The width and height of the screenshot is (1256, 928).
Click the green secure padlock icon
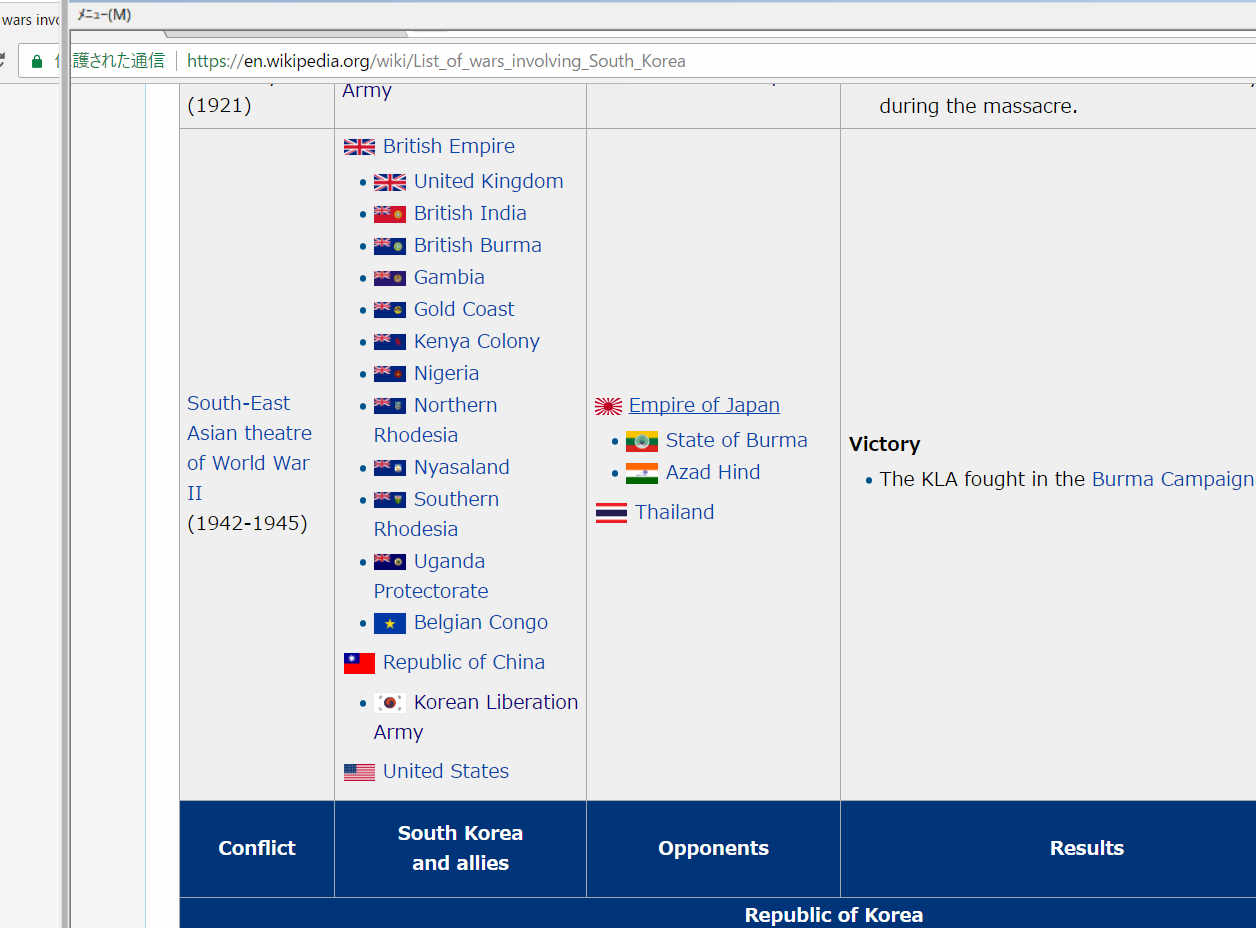coord(37,61)
